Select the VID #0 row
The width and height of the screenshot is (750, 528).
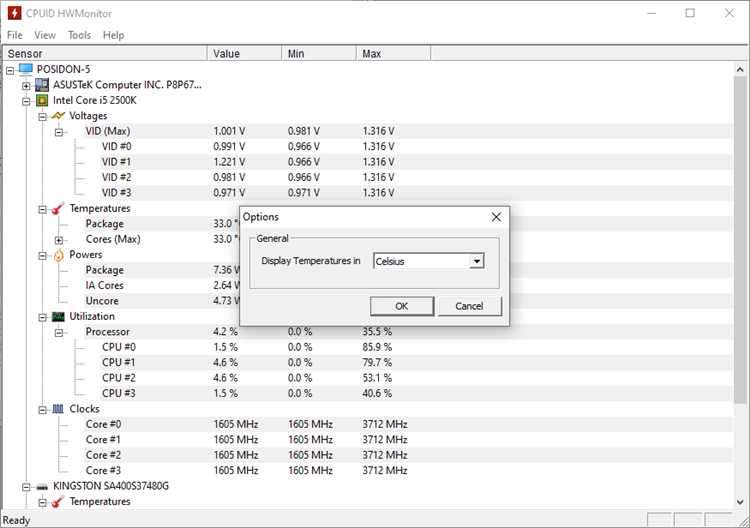408,146
